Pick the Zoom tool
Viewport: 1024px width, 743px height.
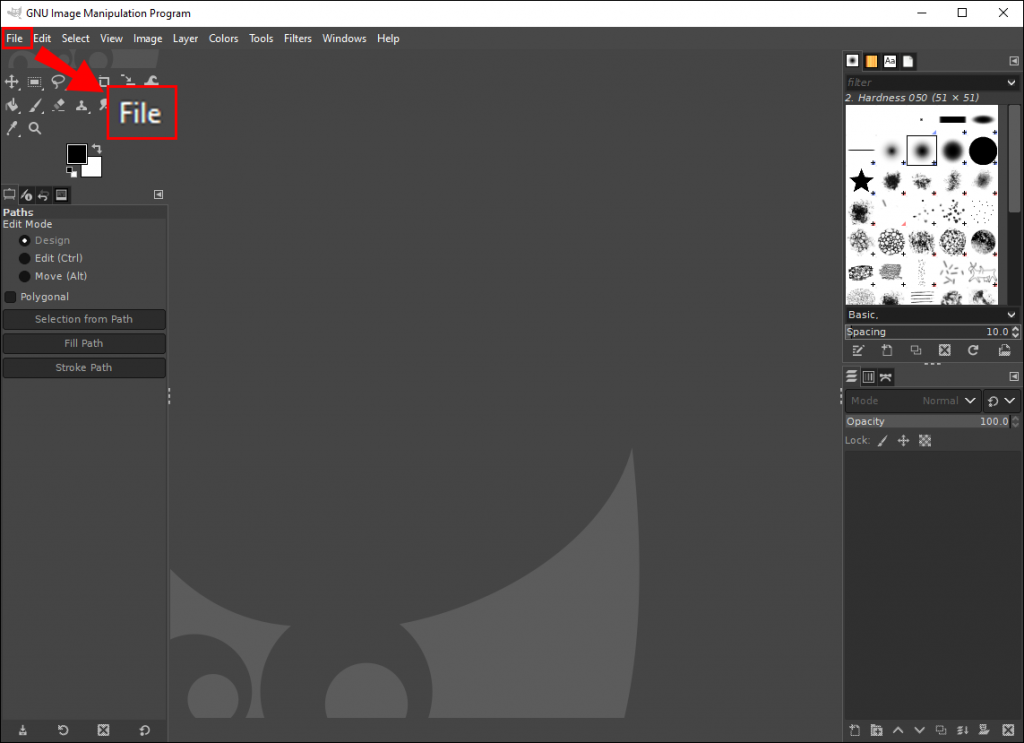click(35, 128)
